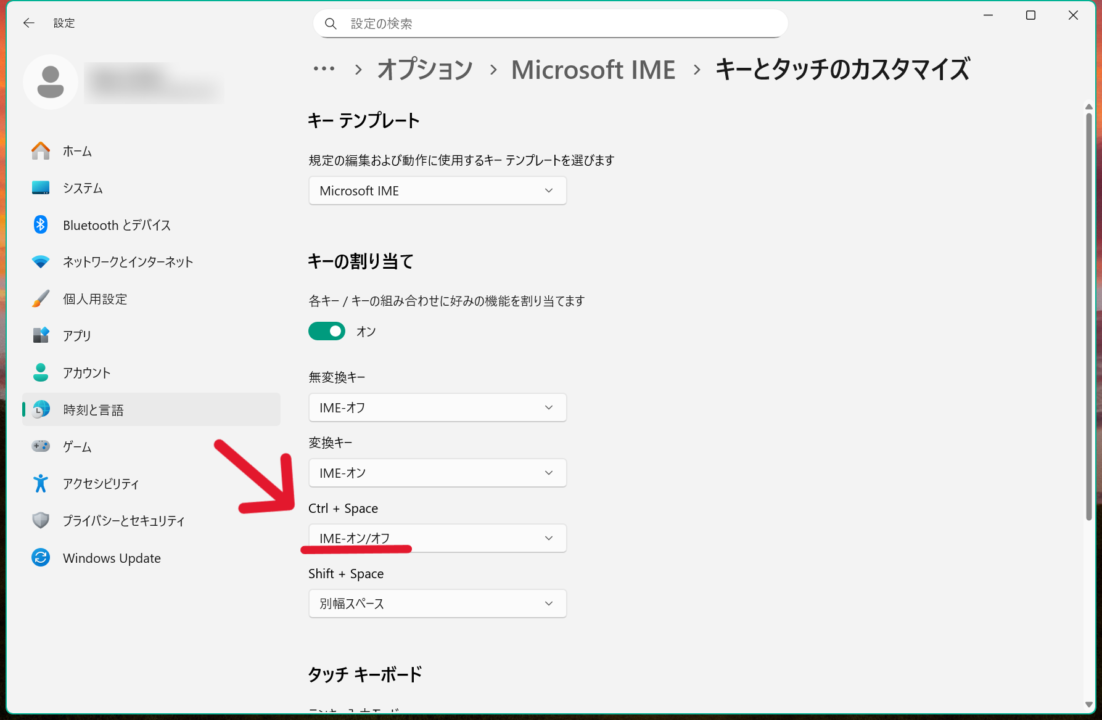This screenshot has width=1102, height=720.
Task: Open ネットワークとインターネット settings
Action: coord(151,262)
